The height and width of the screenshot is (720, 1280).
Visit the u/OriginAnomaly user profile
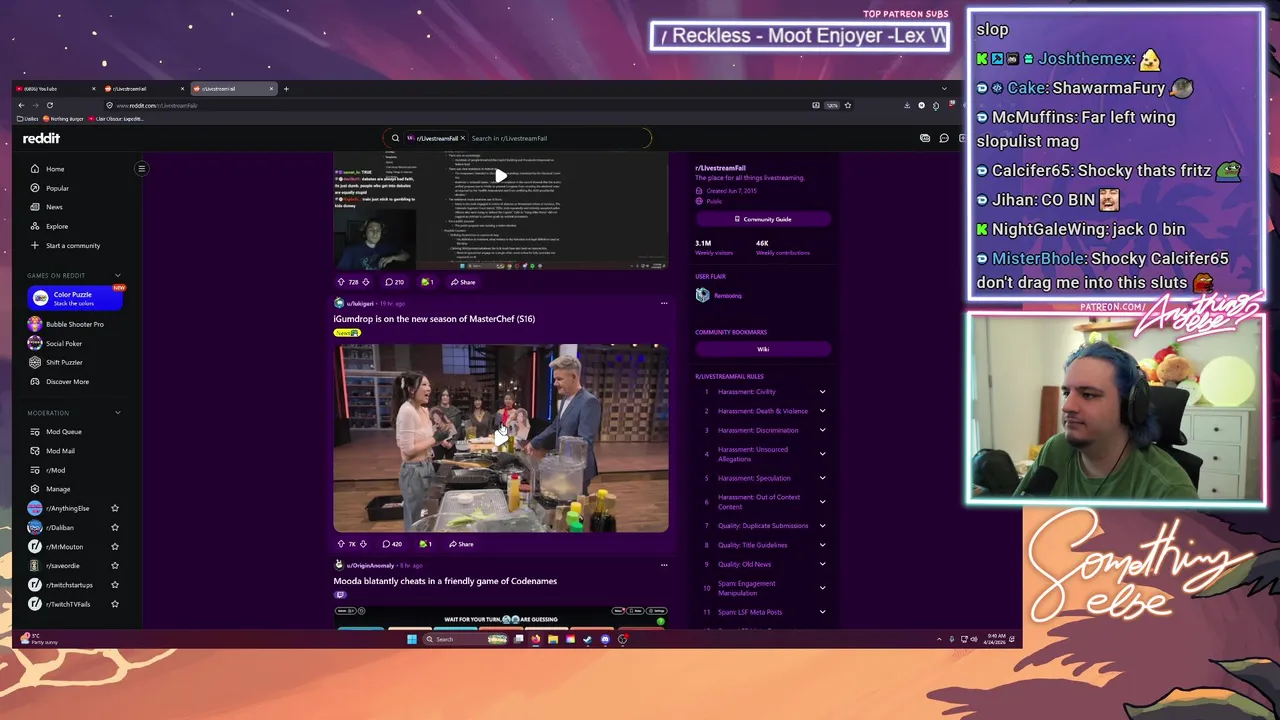370,565
